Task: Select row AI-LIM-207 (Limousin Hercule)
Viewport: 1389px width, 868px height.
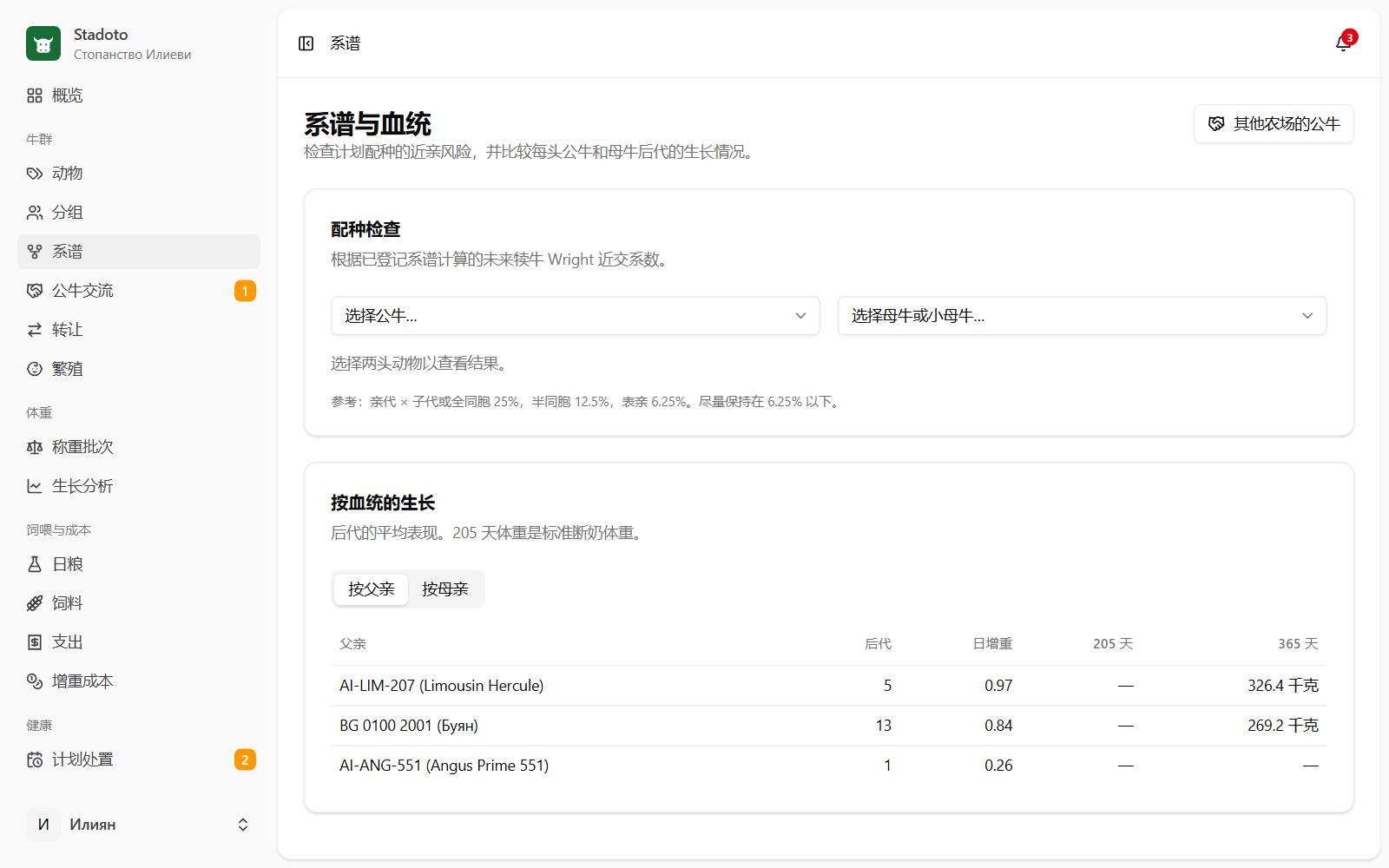Action: point(829,686)
